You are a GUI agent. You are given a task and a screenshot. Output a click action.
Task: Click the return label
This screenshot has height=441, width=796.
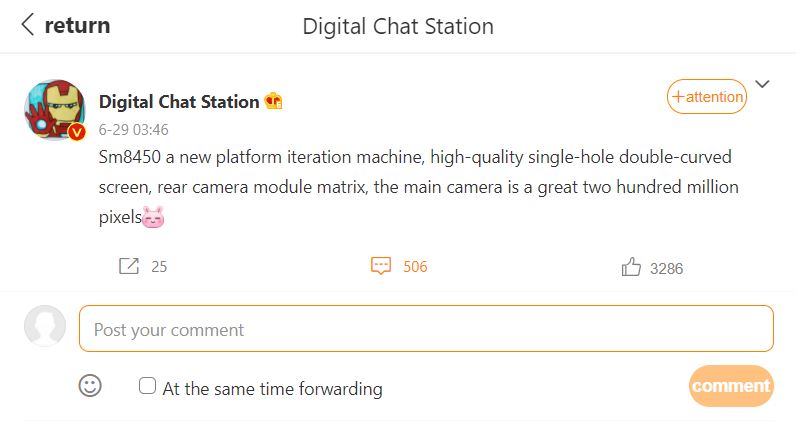pos(77,25)
